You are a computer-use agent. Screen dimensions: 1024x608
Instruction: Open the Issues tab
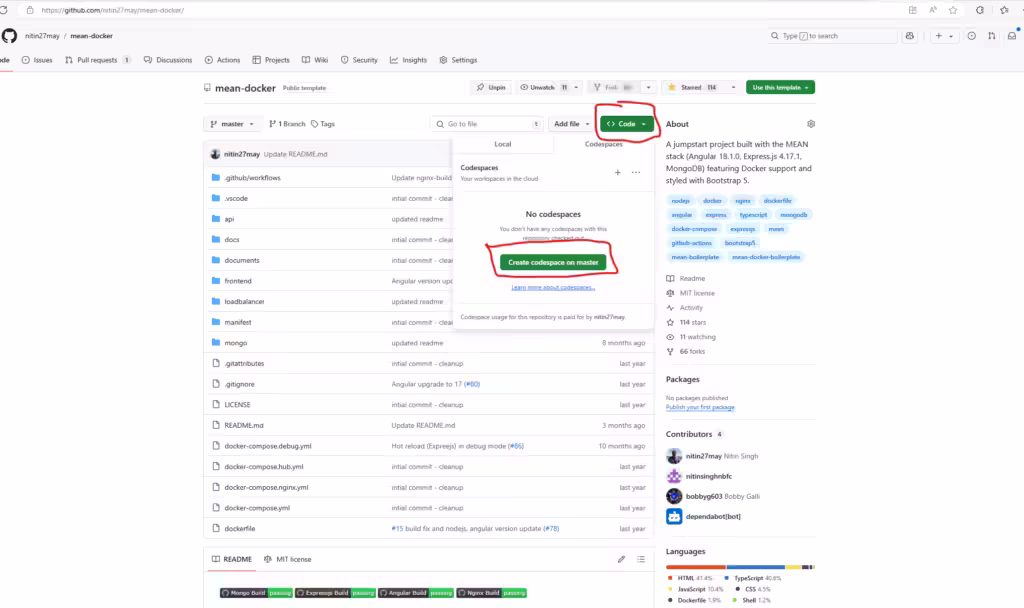(x=37, y=60)
